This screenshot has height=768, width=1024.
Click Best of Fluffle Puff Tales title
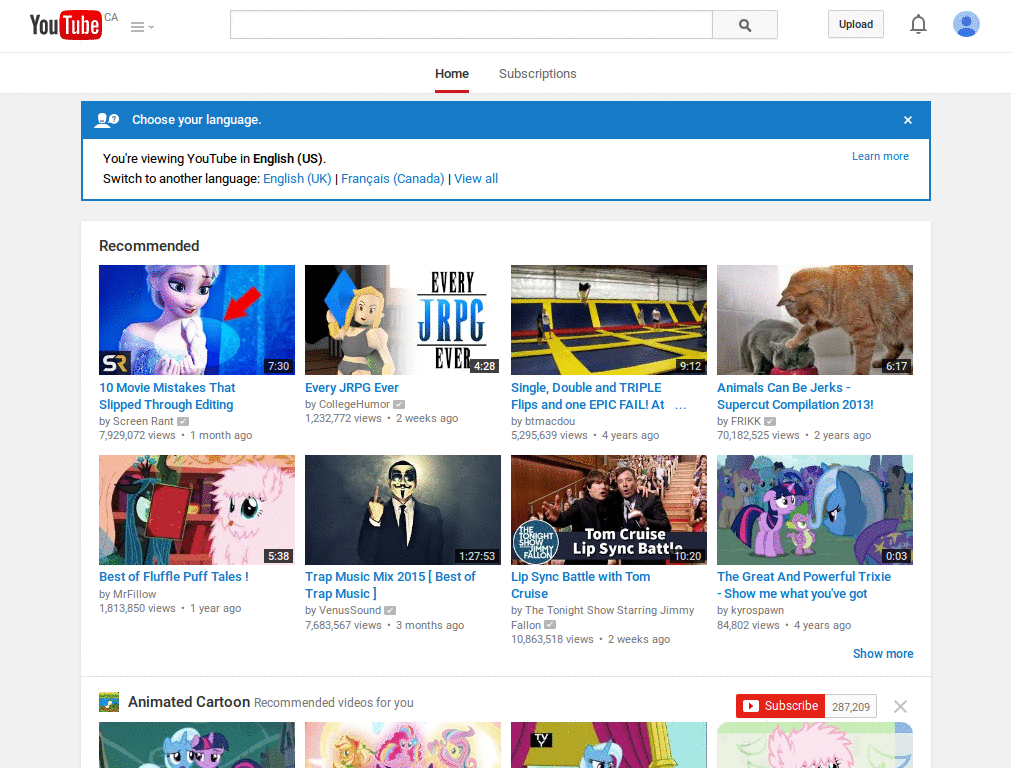point(174,577)
